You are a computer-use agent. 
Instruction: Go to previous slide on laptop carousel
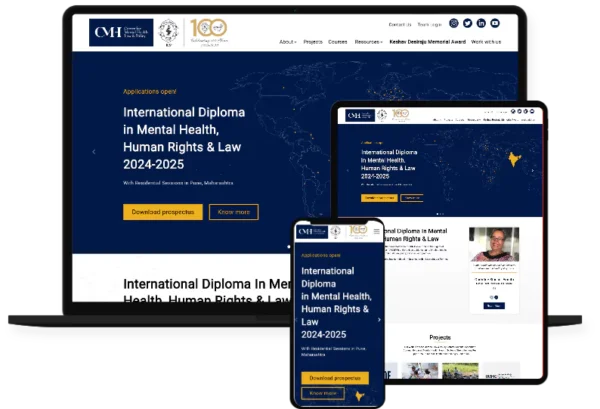(94, 152)
